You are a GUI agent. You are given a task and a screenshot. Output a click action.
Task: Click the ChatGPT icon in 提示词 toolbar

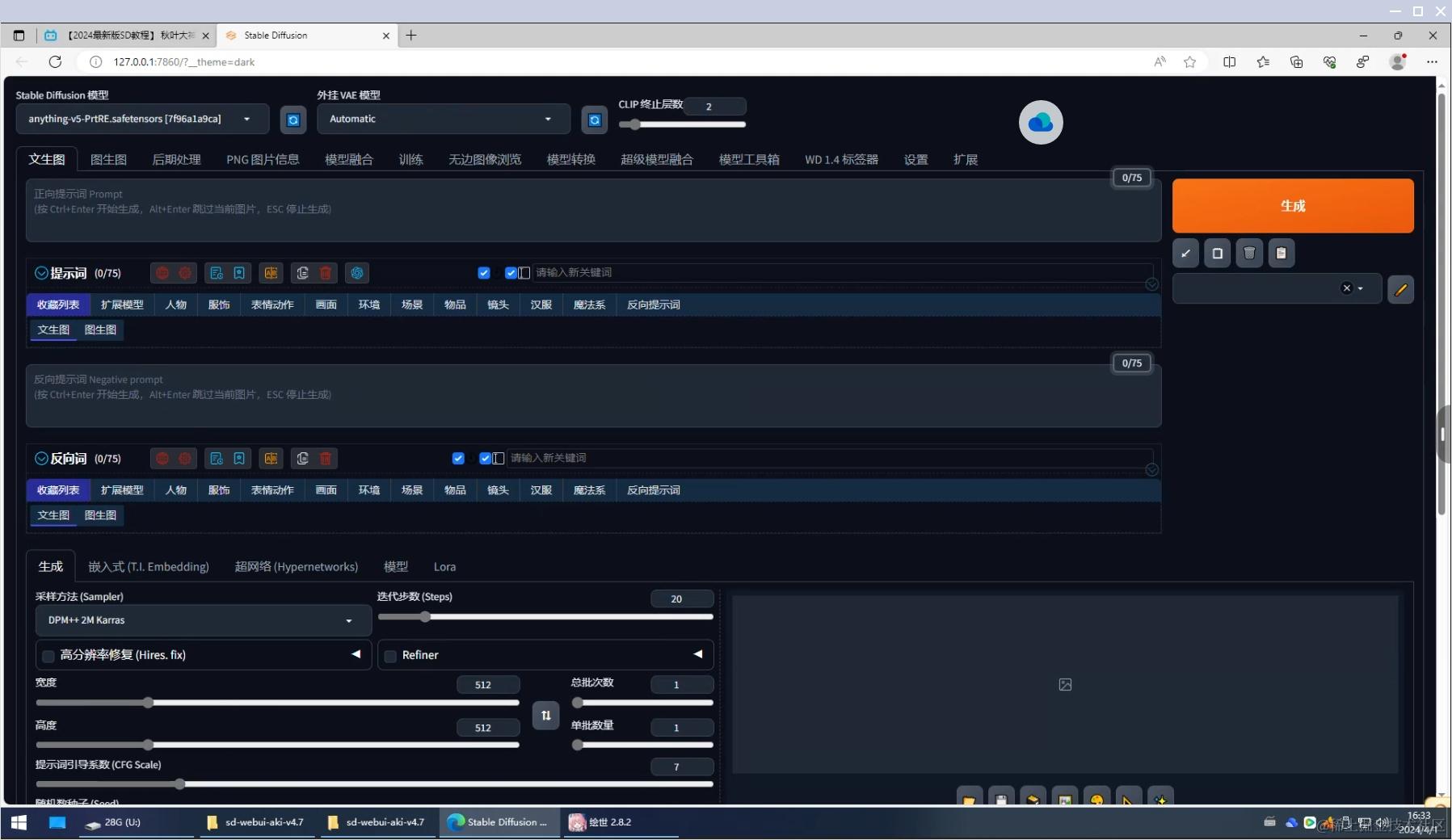tap(357, 273)
